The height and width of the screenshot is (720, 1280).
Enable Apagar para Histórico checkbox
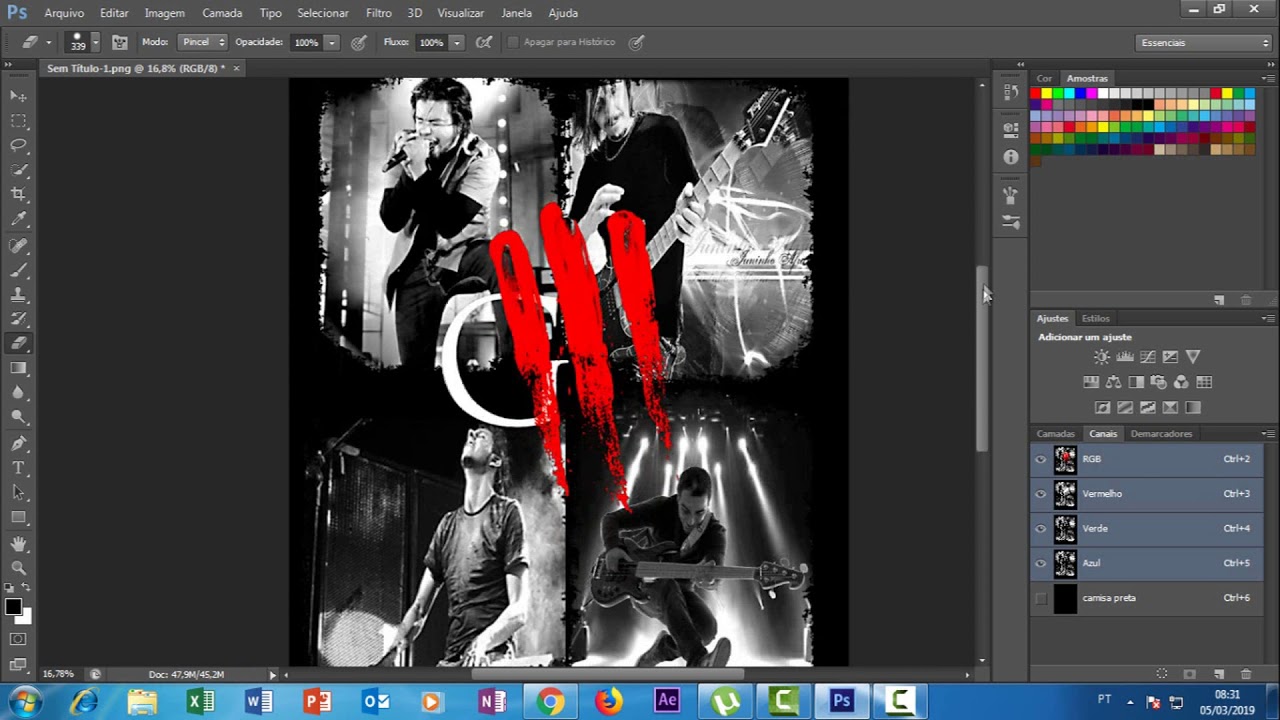tap(514, 42)
